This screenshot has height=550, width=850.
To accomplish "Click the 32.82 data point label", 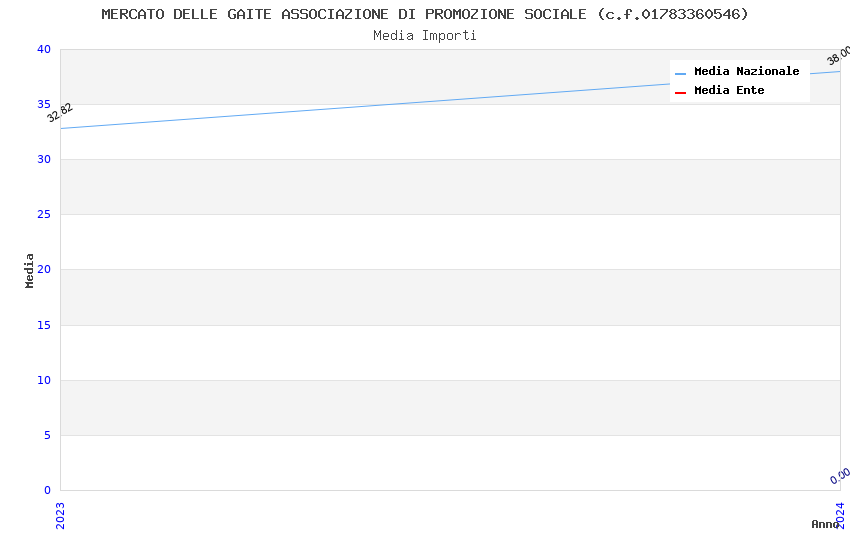I will [x=60, y=112].
